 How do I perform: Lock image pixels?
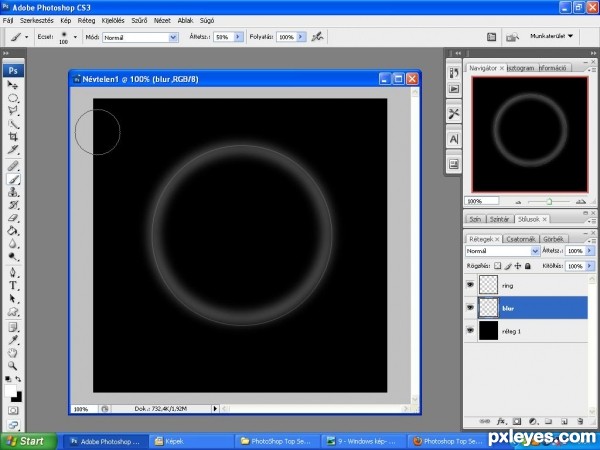pyautogui.click(x=508, y=266)
